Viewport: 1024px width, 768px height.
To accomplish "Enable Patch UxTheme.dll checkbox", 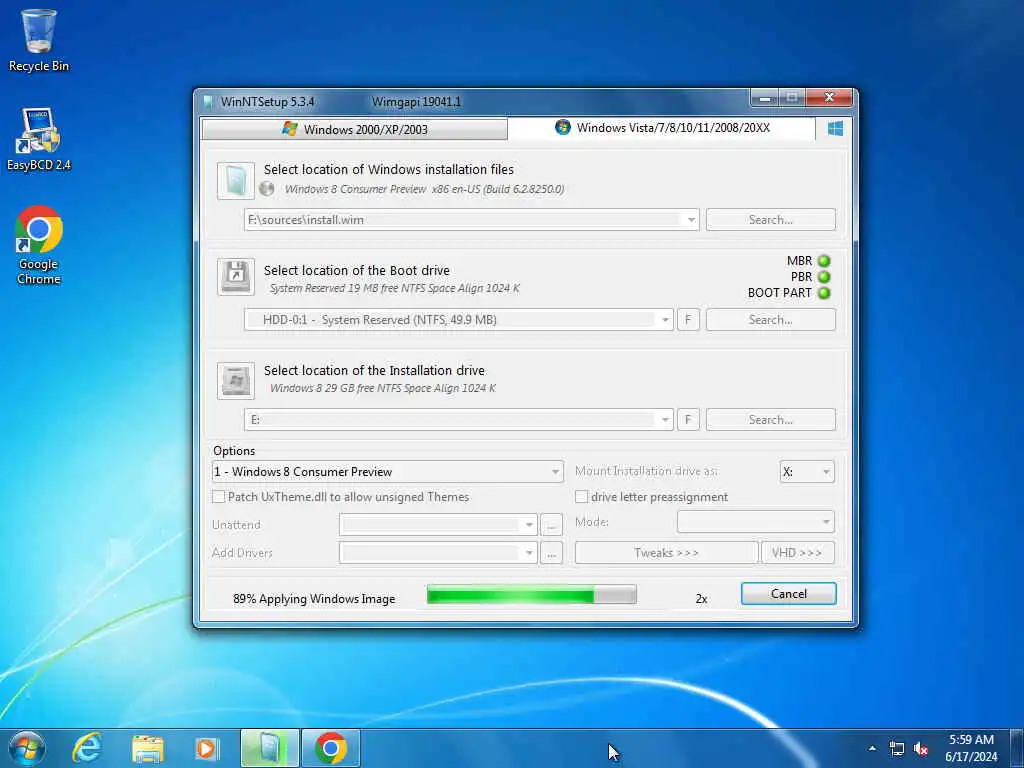I will pyautogui.click(x=219, y=497).
